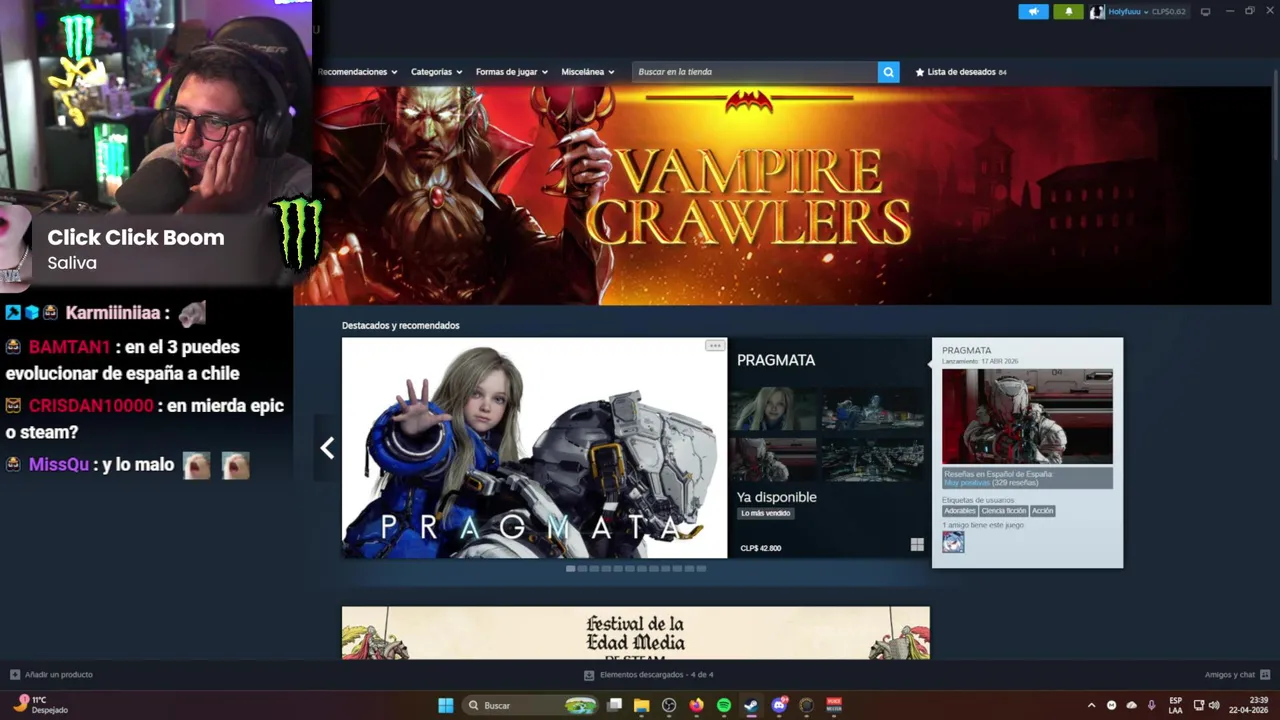Open Lista de deseados link
1280x720 pixels.
coord(960,72)
